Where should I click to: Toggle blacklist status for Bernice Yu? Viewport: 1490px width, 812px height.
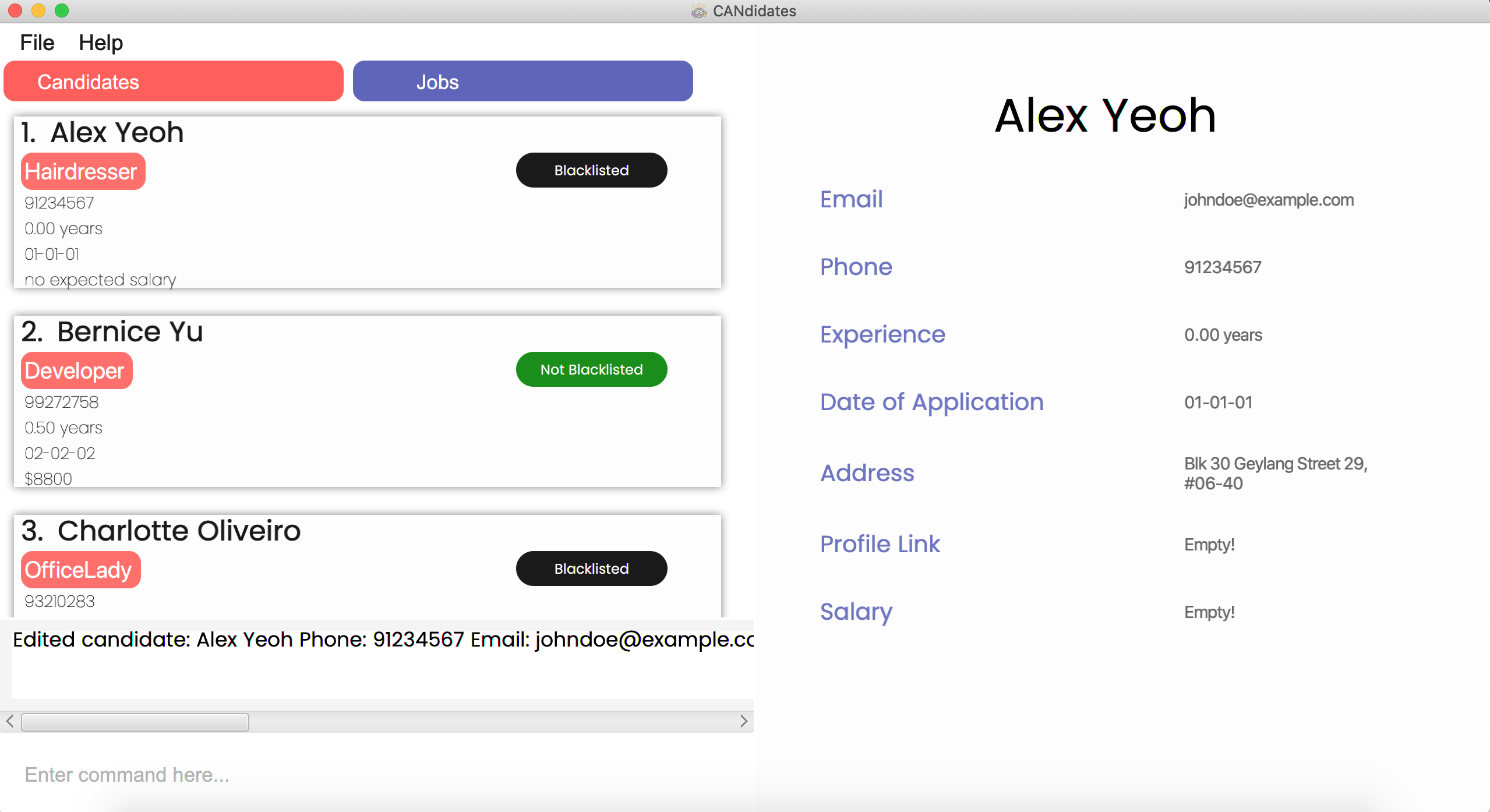[591, 370]
